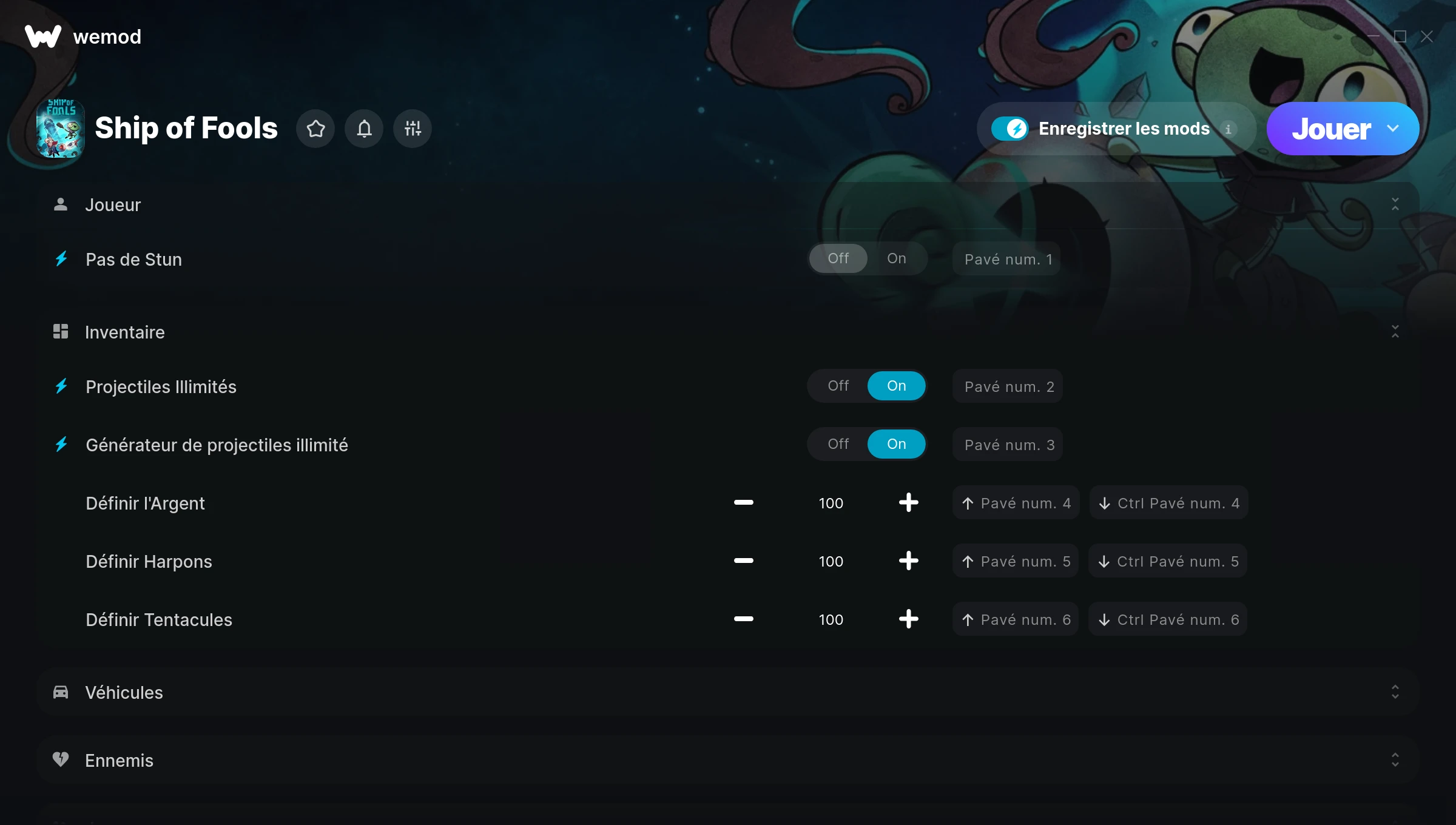1456x825 pixels.
Task: Turn off Projectiles Illimités
Action: point(838,386)
